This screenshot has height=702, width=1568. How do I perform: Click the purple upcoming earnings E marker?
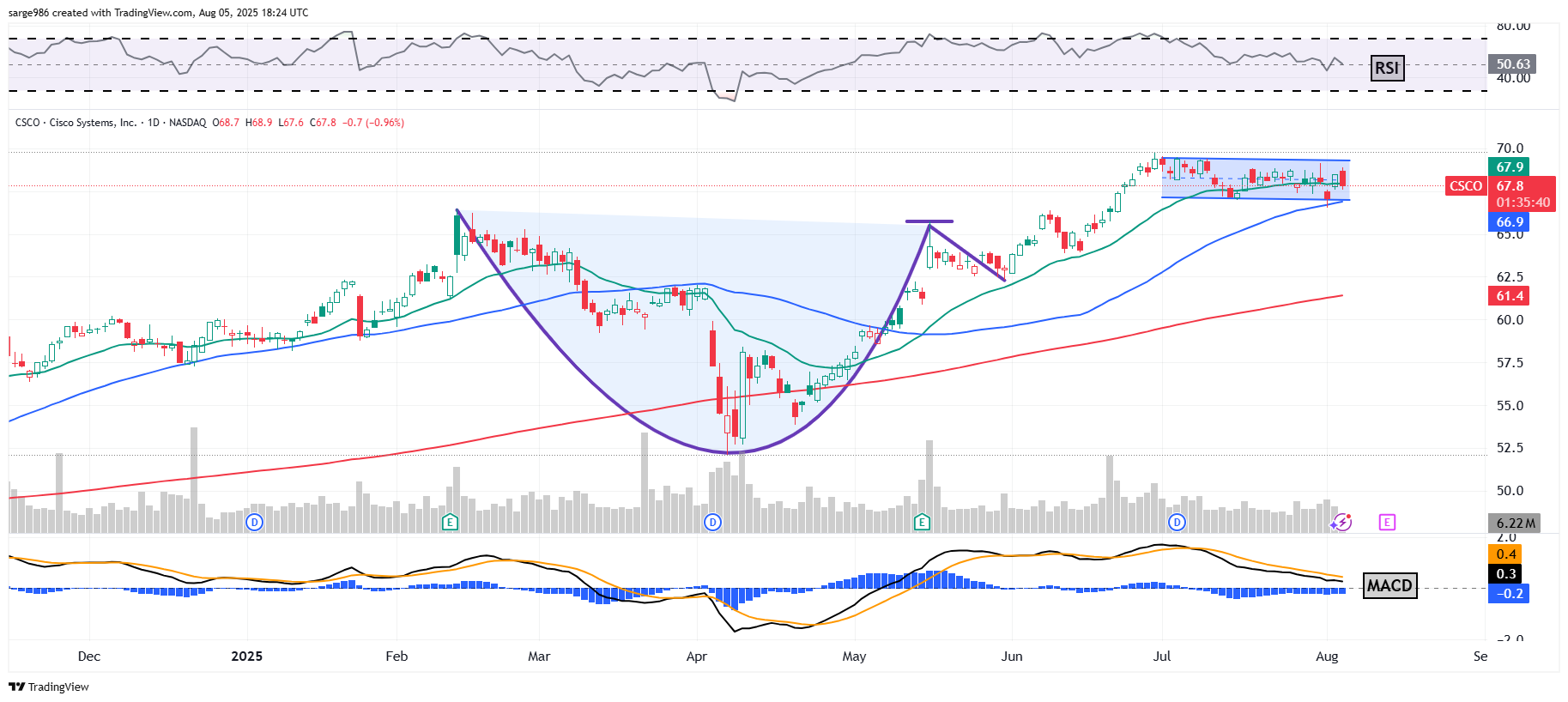[x=1387, y=522]
